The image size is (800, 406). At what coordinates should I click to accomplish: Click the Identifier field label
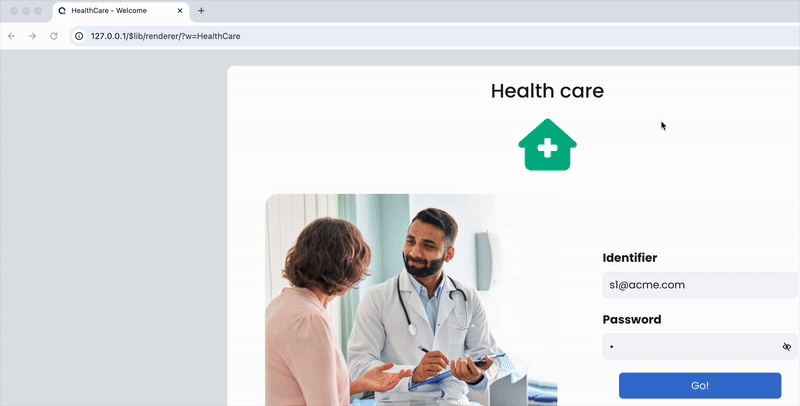(630, 258)
